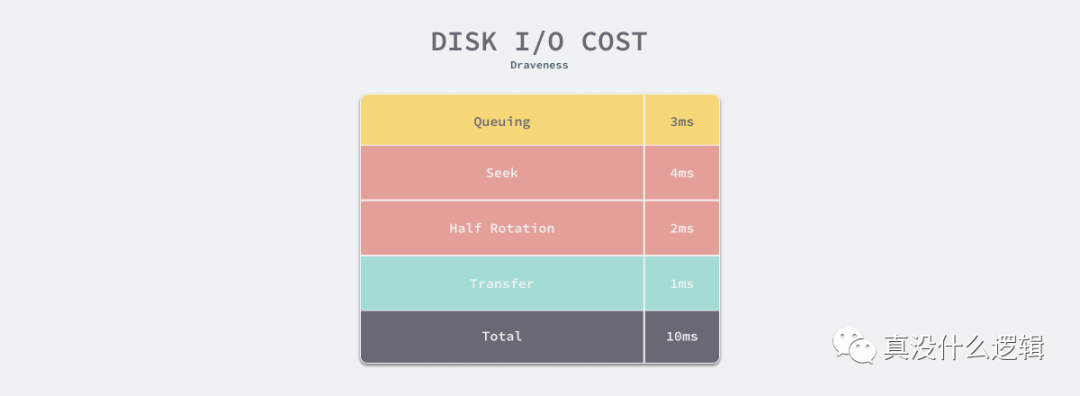Click the yellow Queuing color block
Screen dimensions: 1080x396
coord(502,121)
